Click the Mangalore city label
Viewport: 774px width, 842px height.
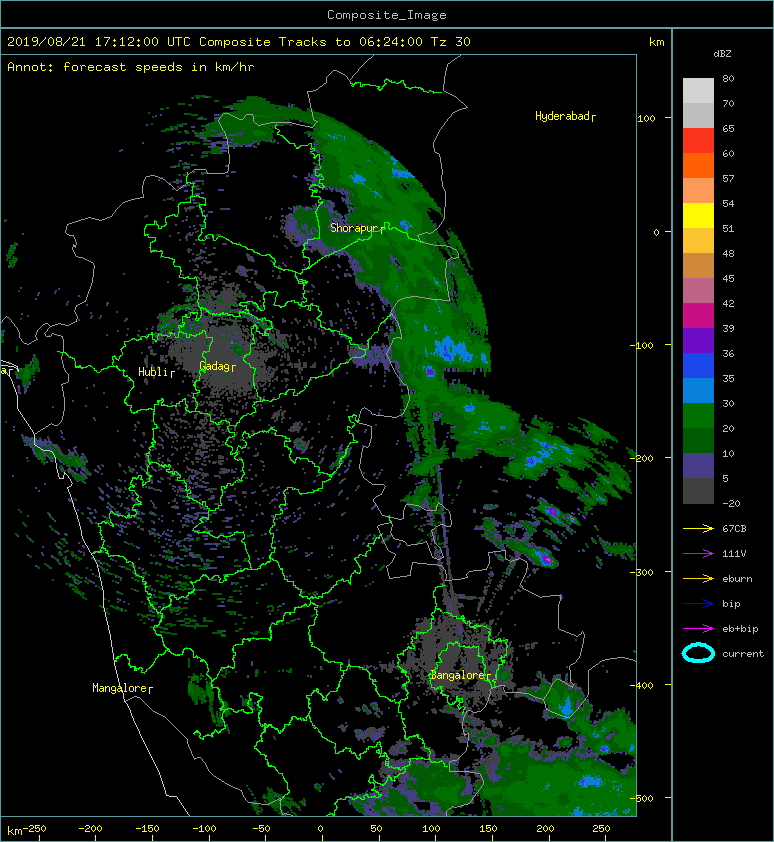pos(122,688)
